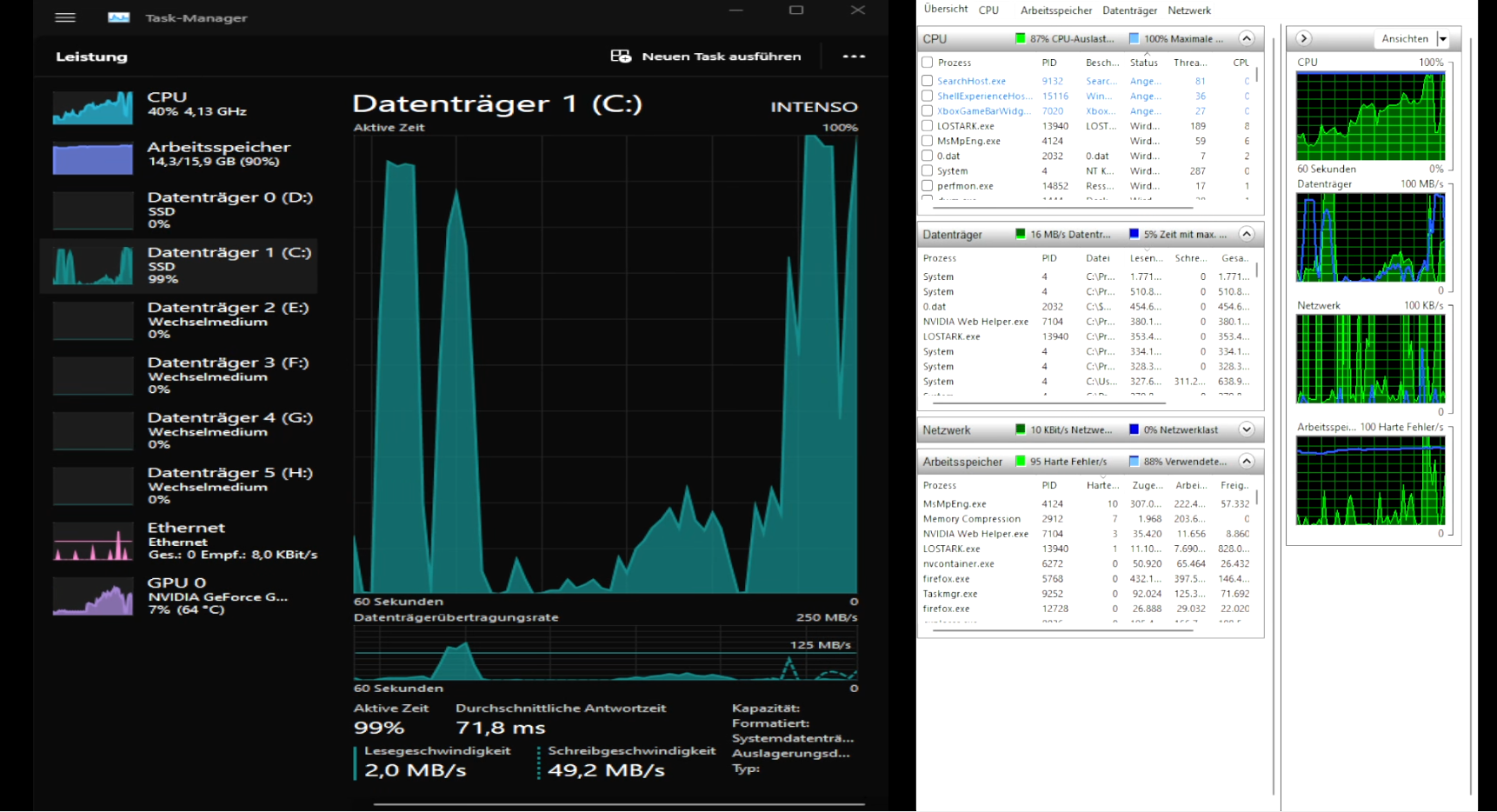Open Netzwerk tab in Resource Monitor
The image size is (1497, 812).
pyautogui.click(x=1189, y=10)
